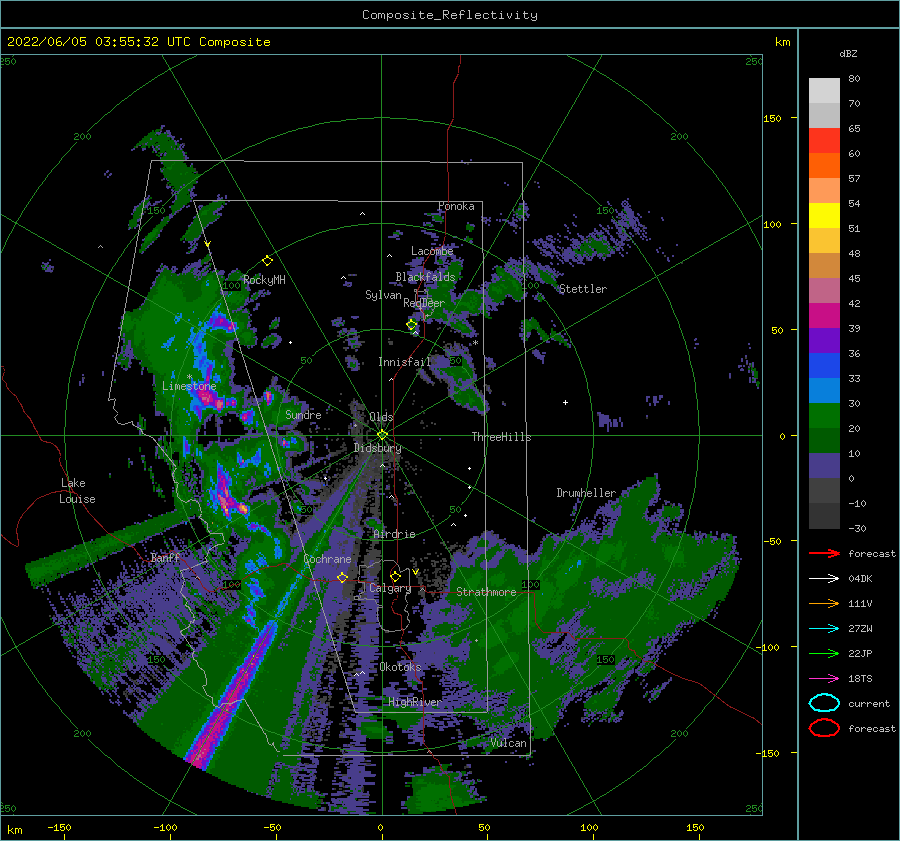Click the red forecast arrow in legend

824,553
